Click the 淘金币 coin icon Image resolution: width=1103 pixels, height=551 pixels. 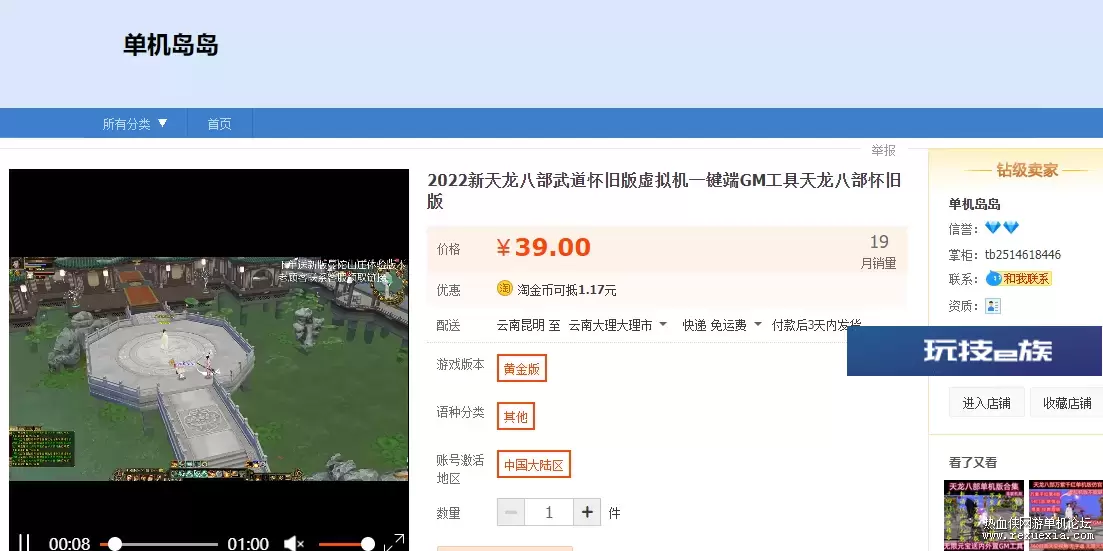[505, 289]
